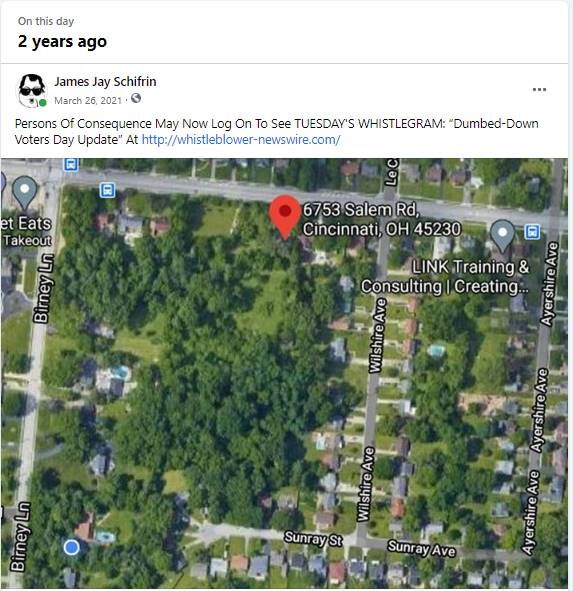
Task: Click the '2 years ago' memory heading
Action: coord(62,42)
